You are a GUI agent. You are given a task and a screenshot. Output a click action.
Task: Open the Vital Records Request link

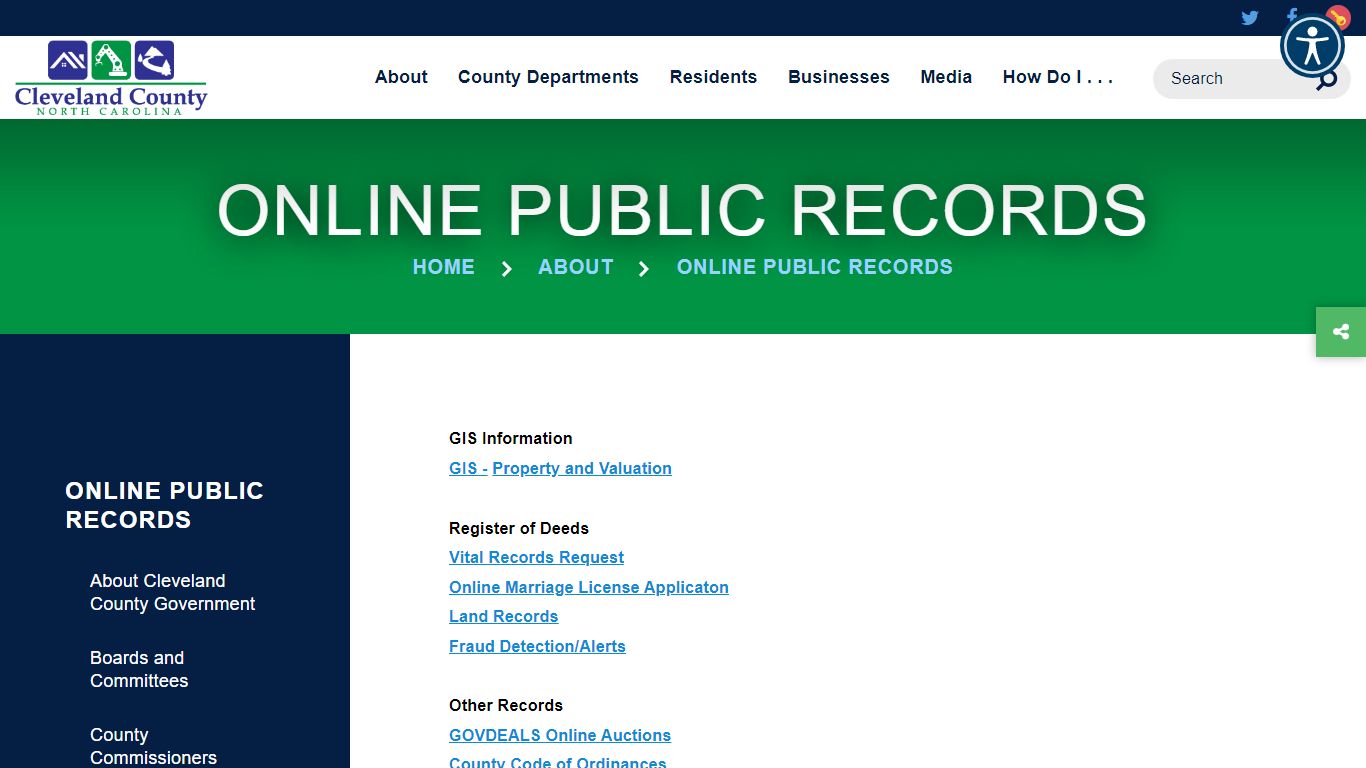pyautogui.click(x=536, y=557)
